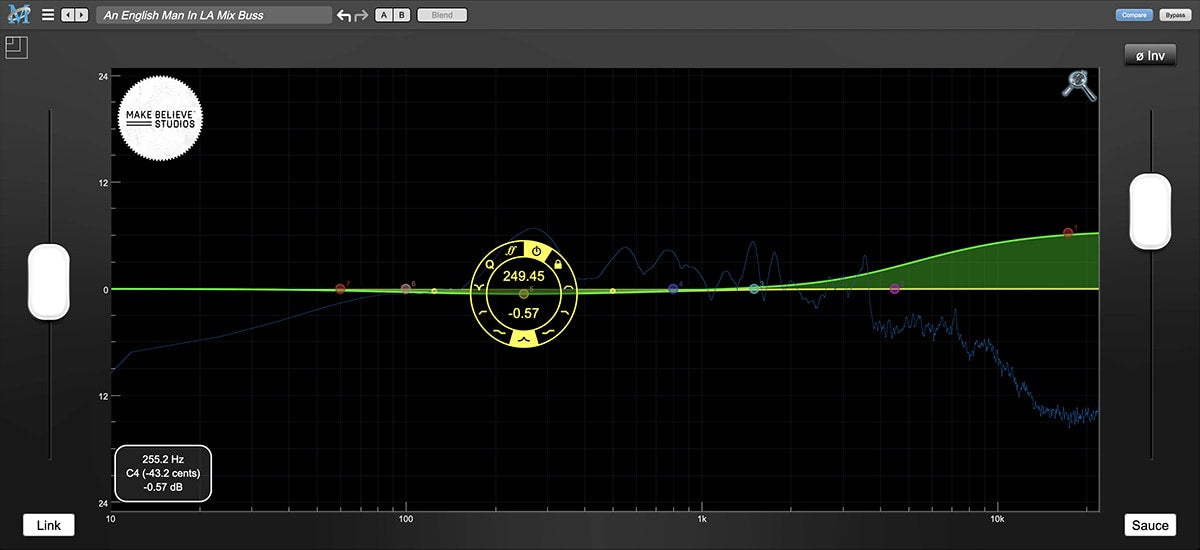Open the hamburger menu in top bar

(x=48, y=15)
